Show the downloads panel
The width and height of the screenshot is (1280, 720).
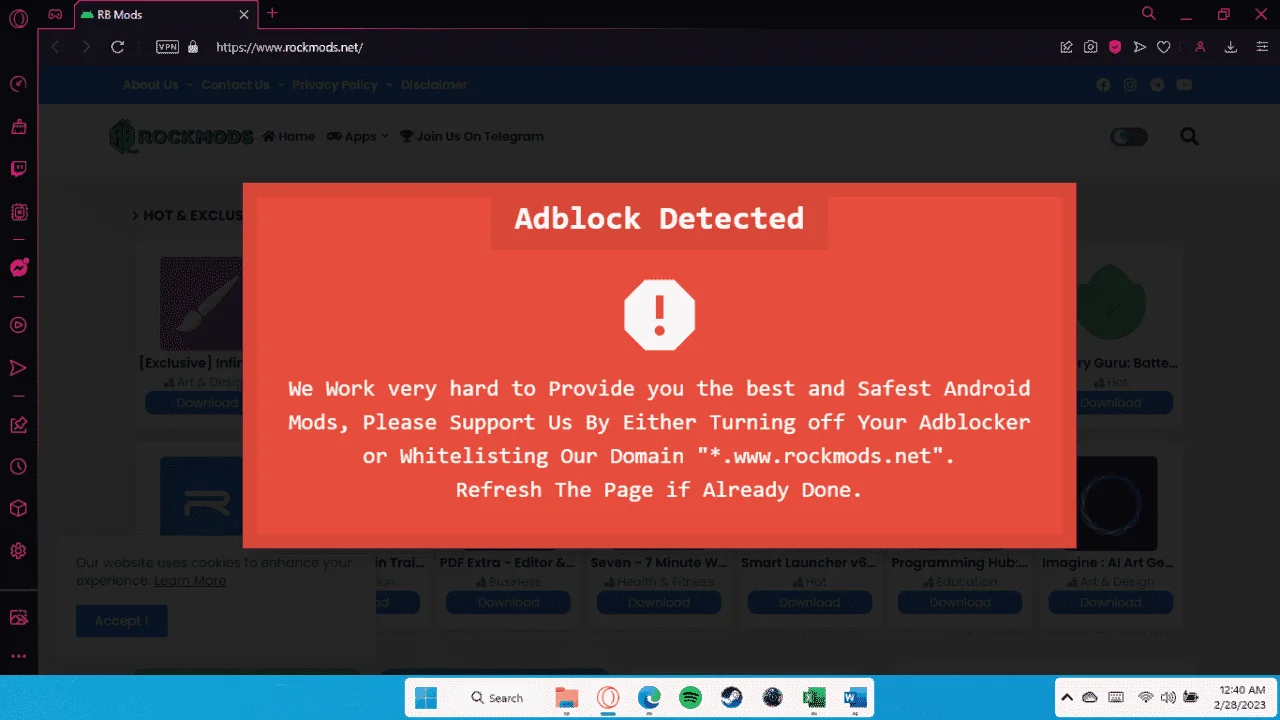point(1231,47)
